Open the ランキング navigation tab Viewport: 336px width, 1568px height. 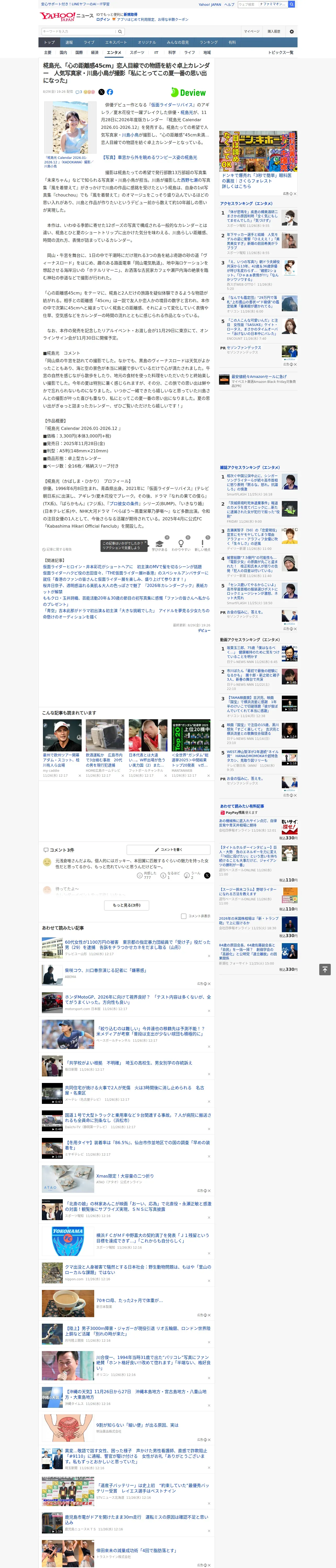pyautogui.click(x=209, y=43)
